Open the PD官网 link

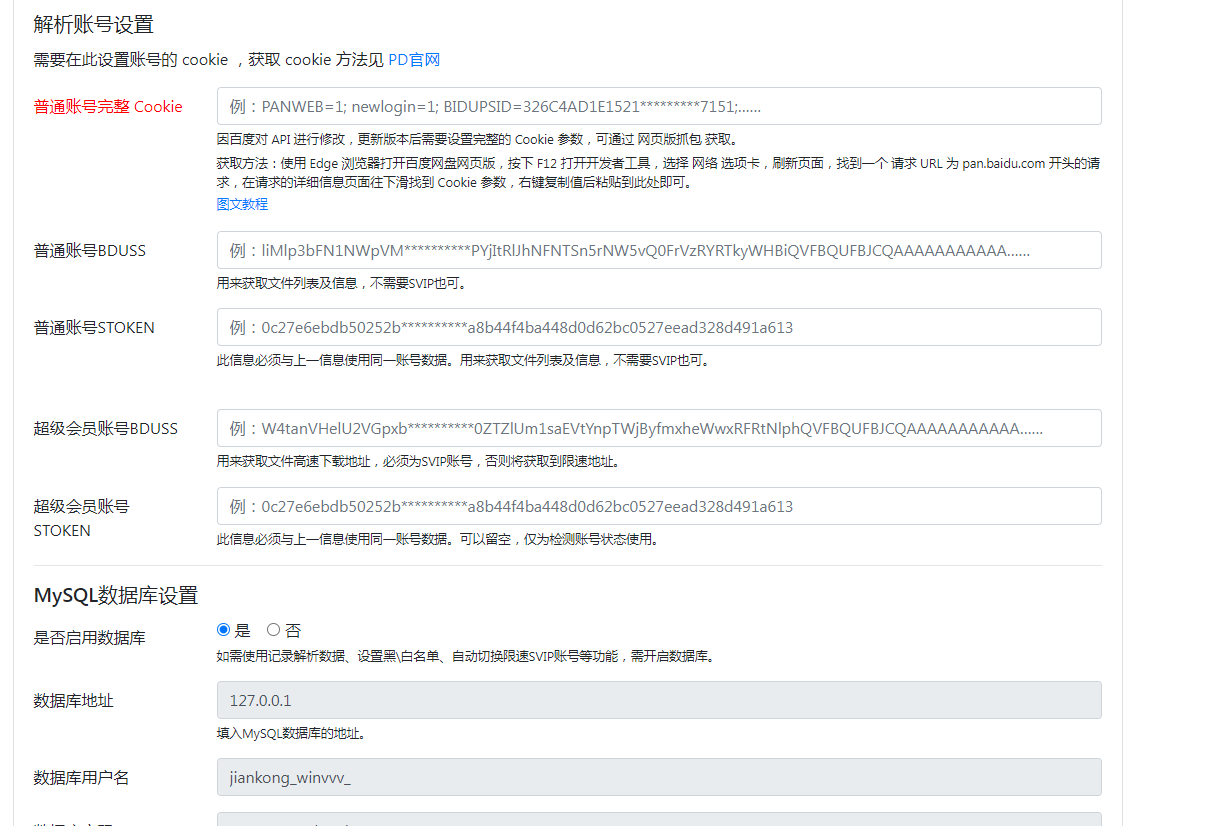pyautogui.click(x=414, y=59)
